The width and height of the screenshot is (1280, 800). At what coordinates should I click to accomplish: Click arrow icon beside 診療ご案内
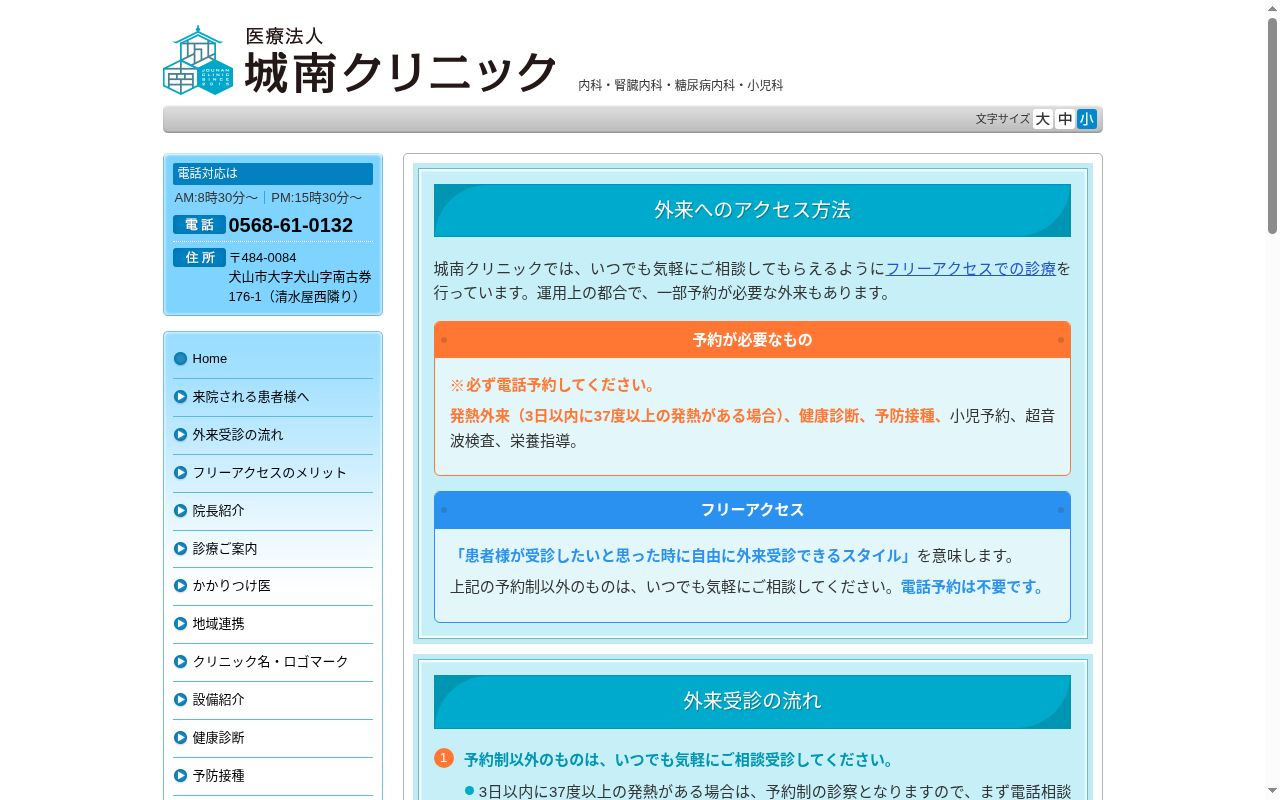click(181, 549)
